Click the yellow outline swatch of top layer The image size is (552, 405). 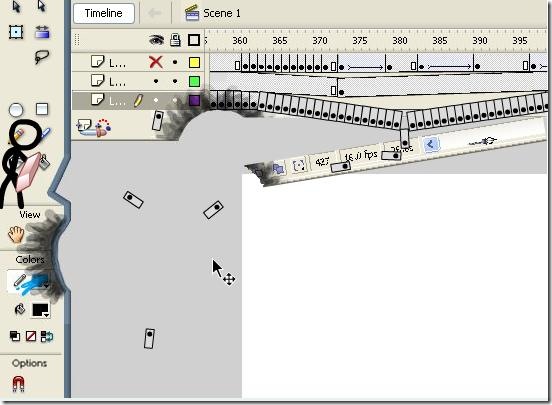[x=194, y=63]
